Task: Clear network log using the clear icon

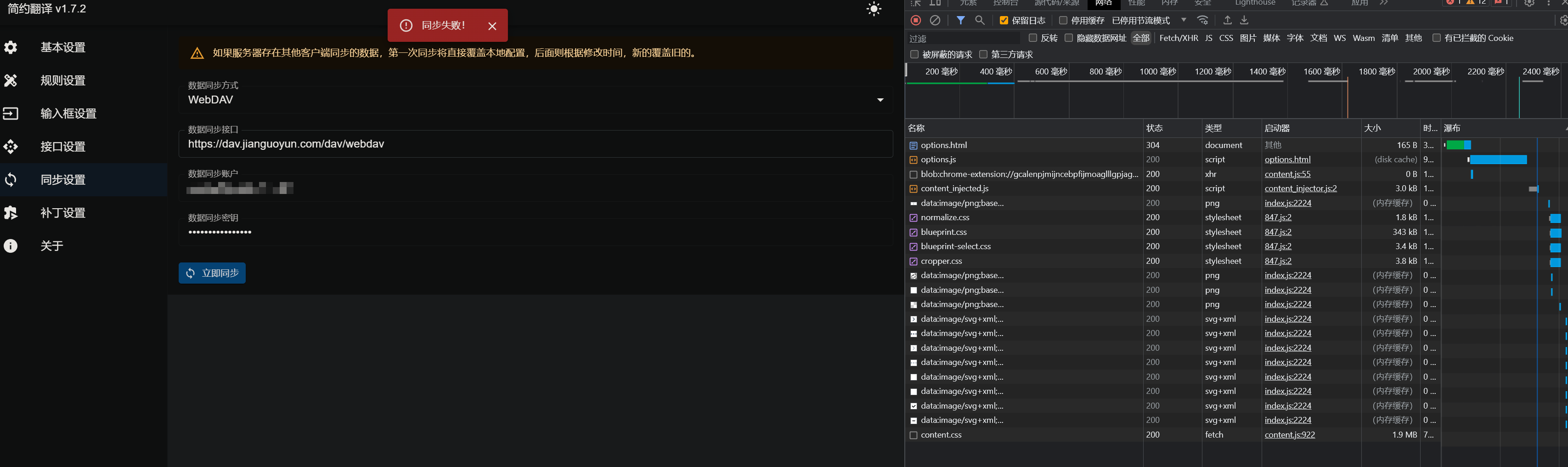Action: pyautogui.click(x=936, y=20)
